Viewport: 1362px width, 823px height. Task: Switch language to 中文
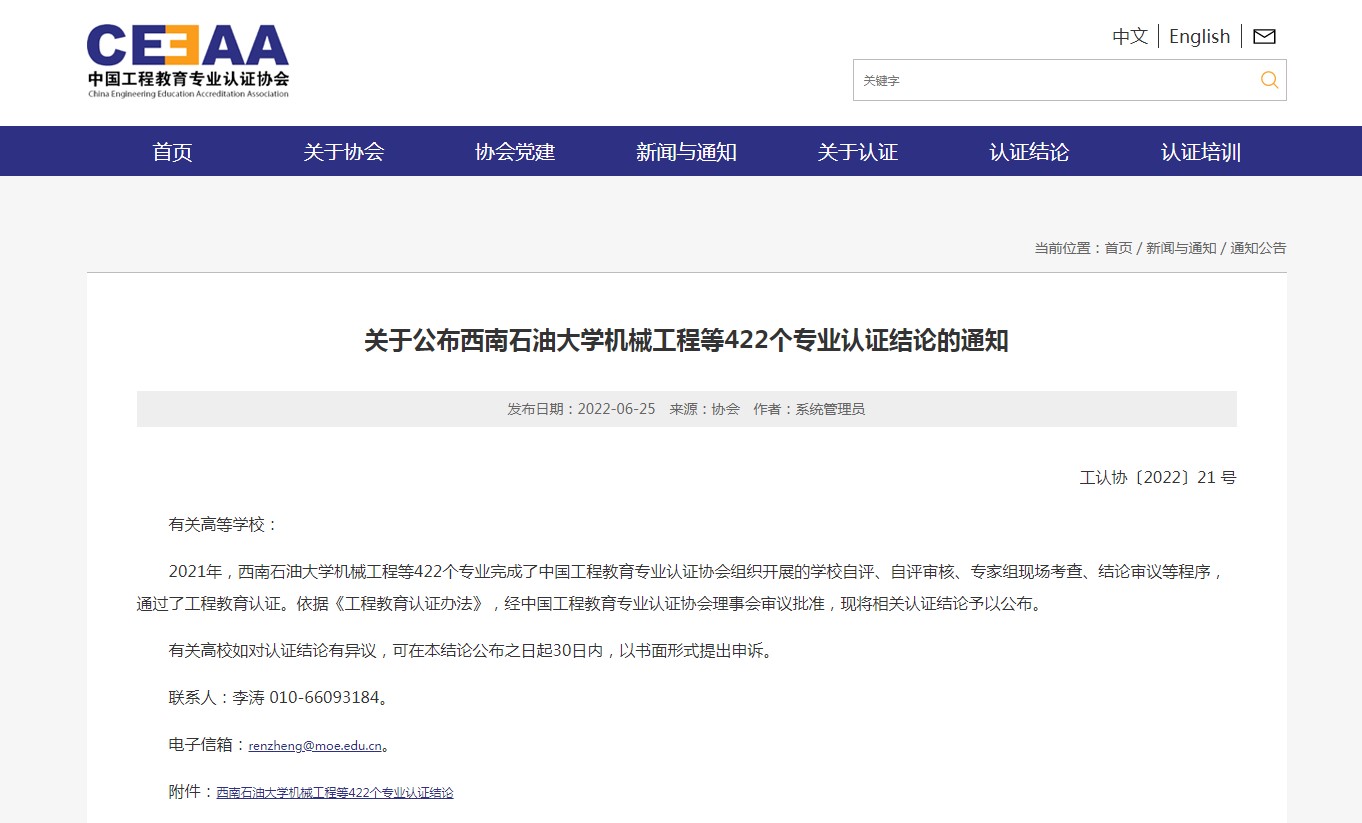pyautogui.click(x=1129, y=37)
